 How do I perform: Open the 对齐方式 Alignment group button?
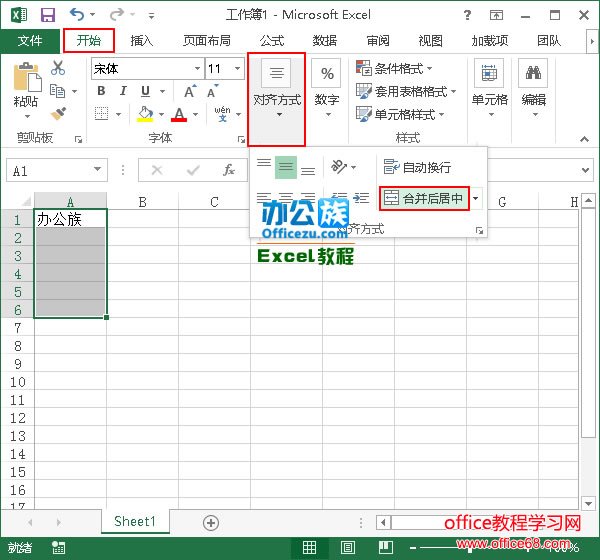pos(276,99)
